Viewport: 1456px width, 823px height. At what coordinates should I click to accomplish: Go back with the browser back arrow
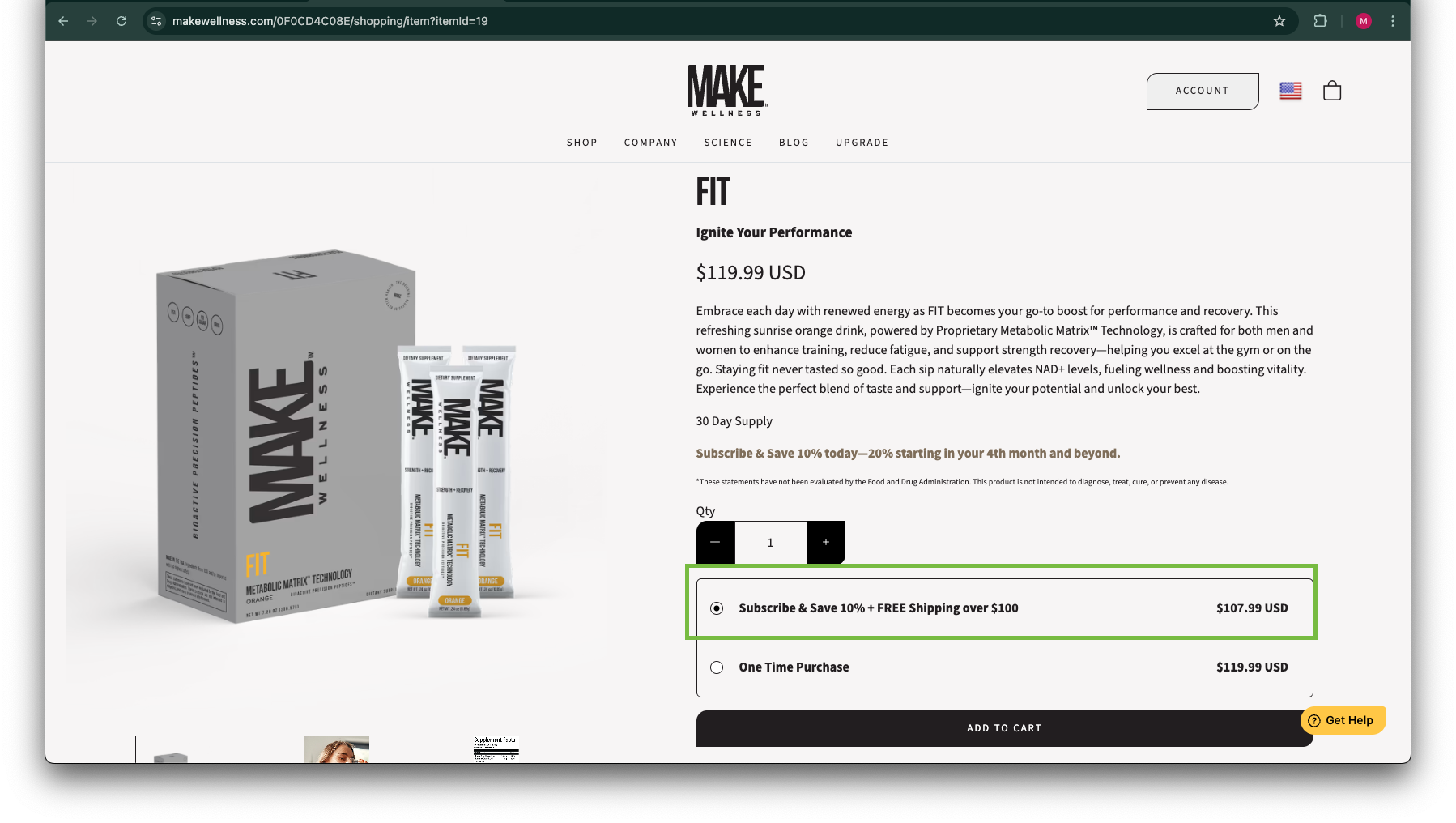[63, 21]
